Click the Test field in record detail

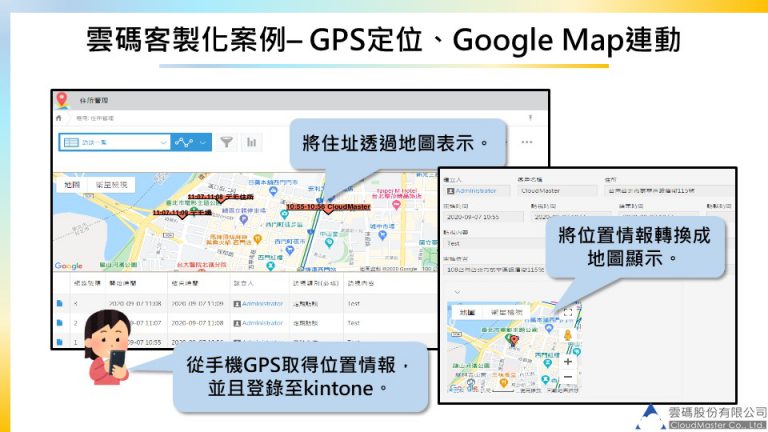coord(495,243)
